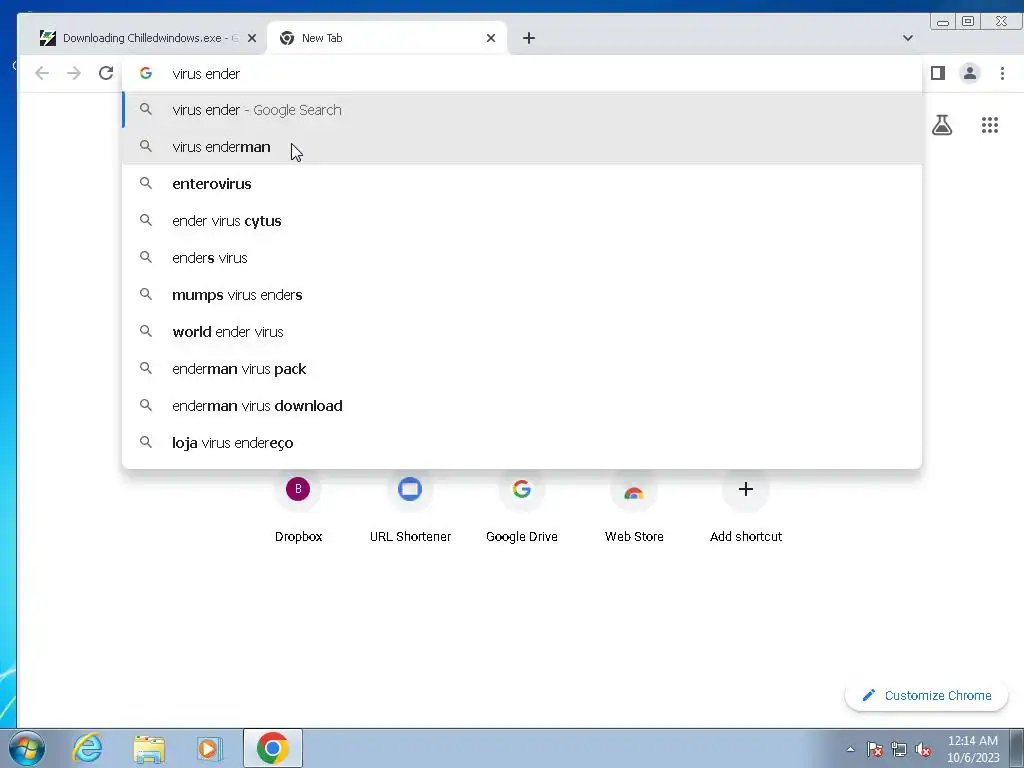Click search icon beside 'world ender virus'
Viewport: 1024px width, 768px height.
click(x=146, y=331)
